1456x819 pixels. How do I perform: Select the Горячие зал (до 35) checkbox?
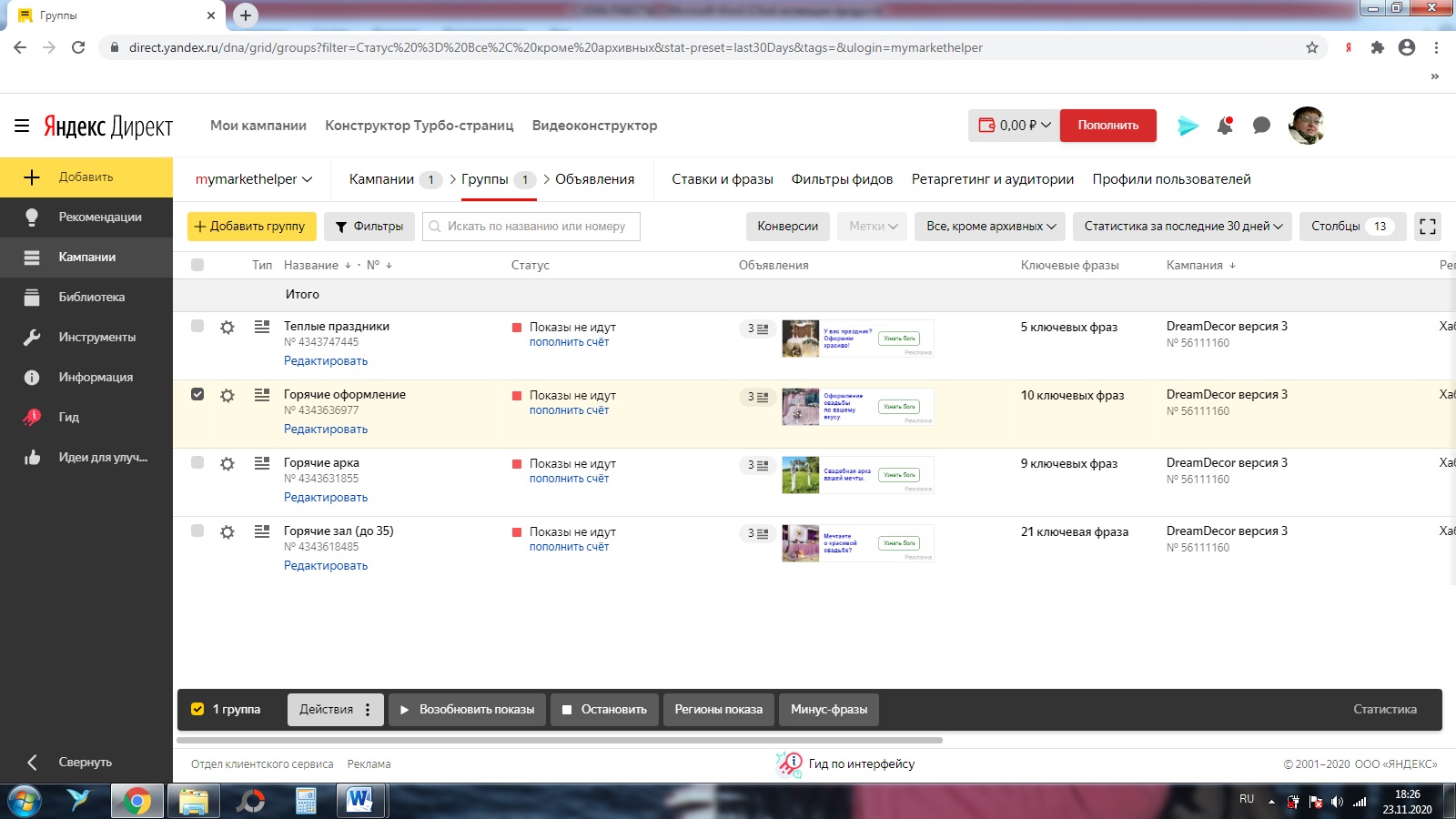(197, 531)
